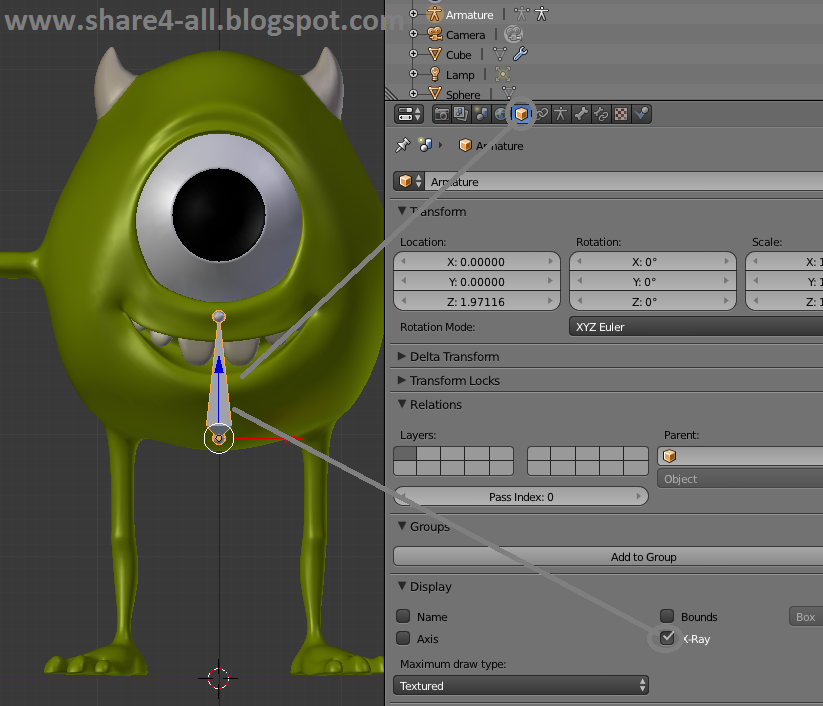The width and height of the screenshot is (823, 706).
Task: Pin the current properties context (pin icon)
Action: 403,145
